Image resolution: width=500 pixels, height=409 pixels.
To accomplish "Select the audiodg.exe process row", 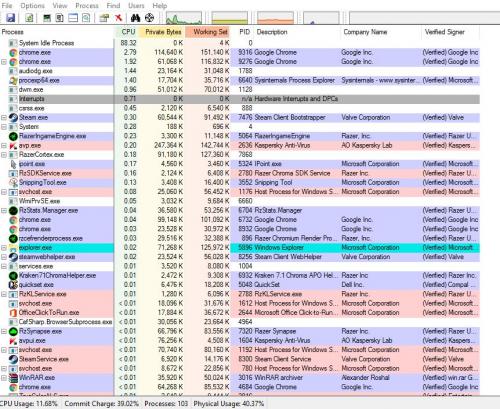I will 240,71.
